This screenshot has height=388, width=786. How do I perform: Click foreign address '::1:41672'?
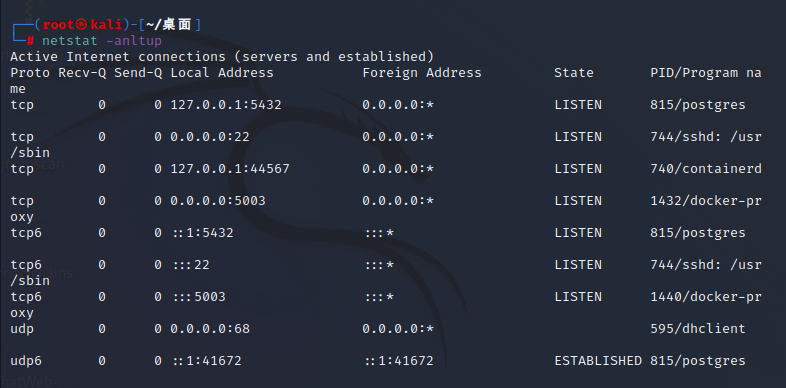[399, 361]
